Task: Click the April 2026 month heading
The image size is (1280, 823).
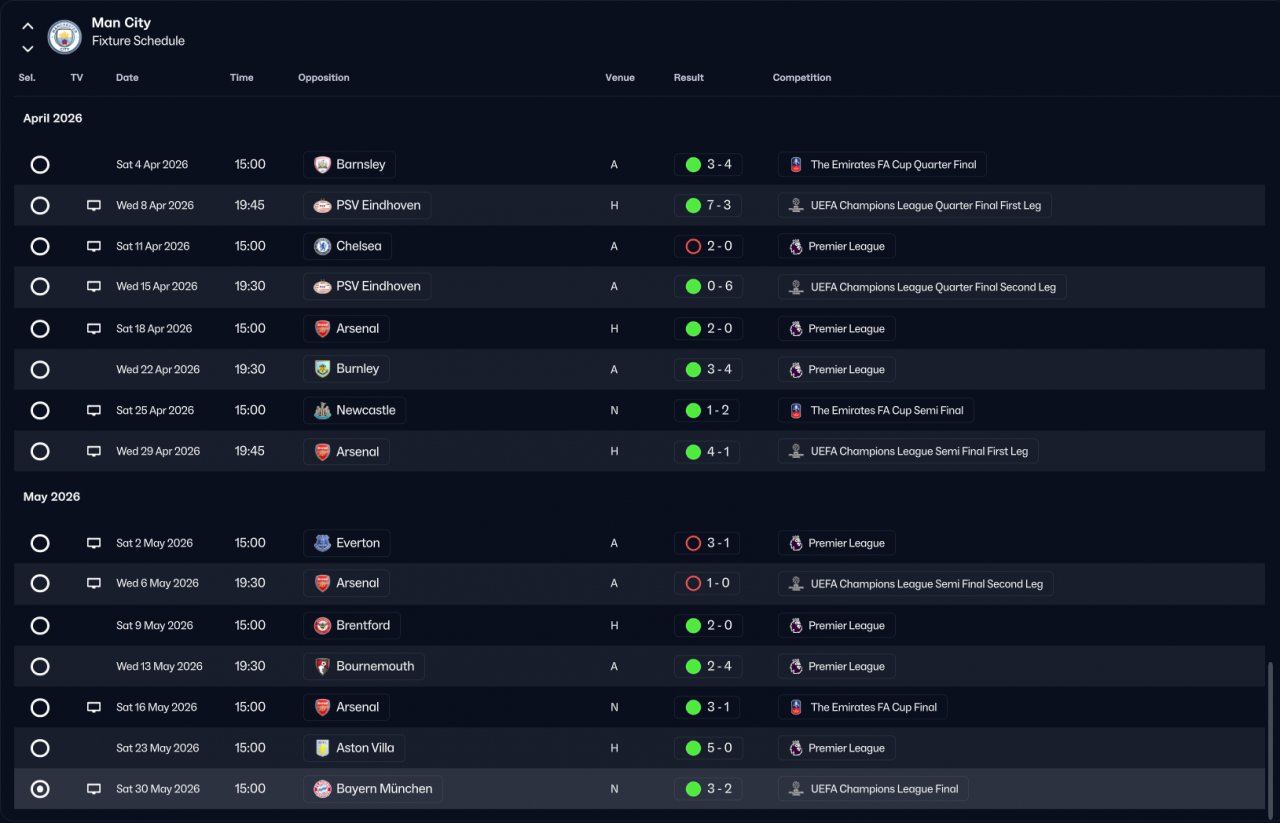Action: [53, 118]
